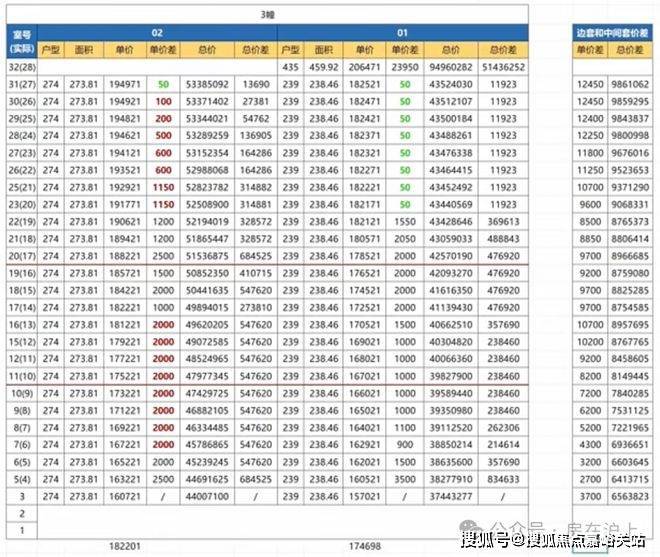This screenshot has height=557, width=660.
Task: Select the total price cell 53385092
Action: click(x=207, y=84)
